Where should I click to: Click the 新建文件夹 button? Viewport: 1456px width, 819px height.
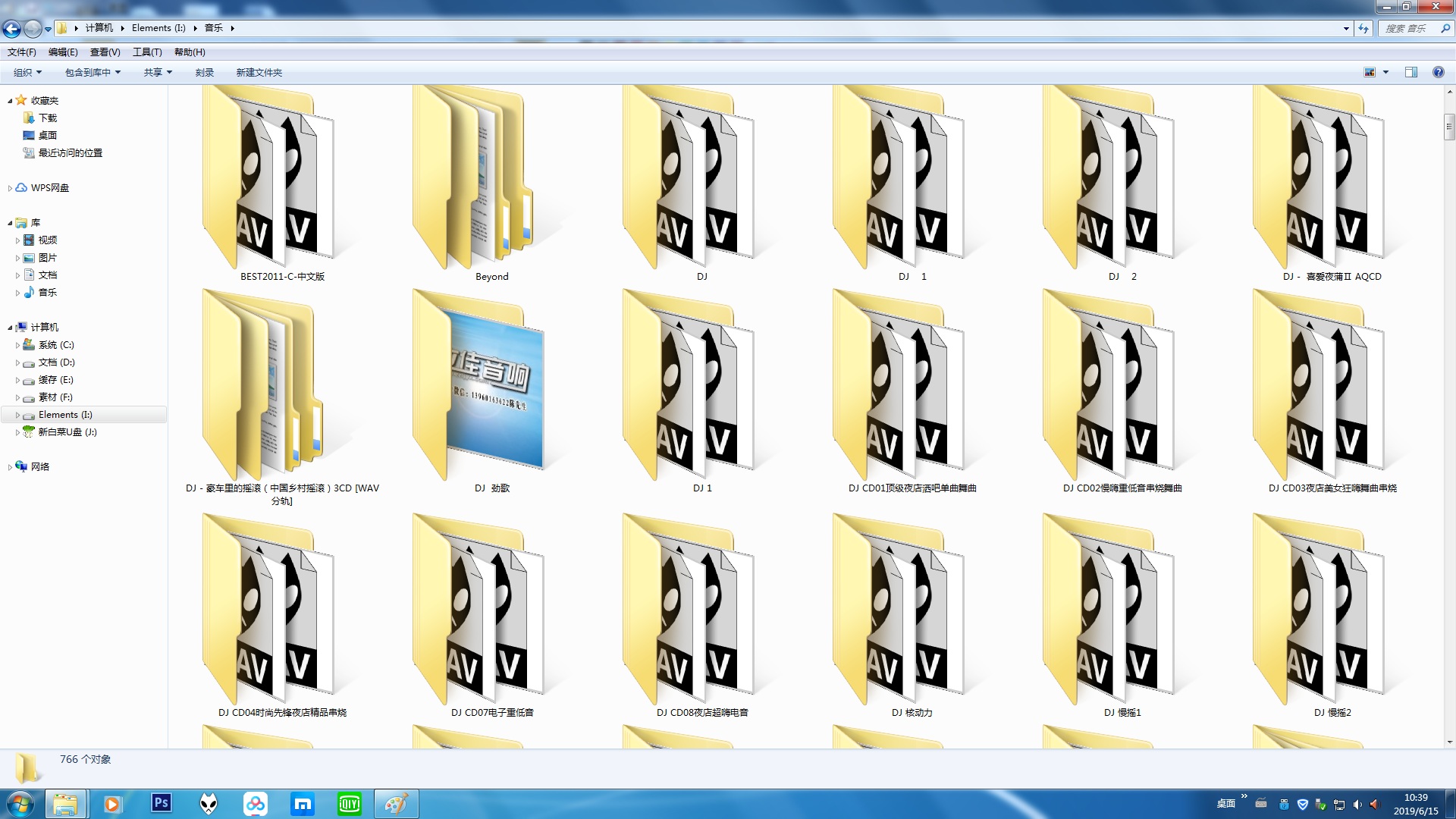tap(259, 72)
